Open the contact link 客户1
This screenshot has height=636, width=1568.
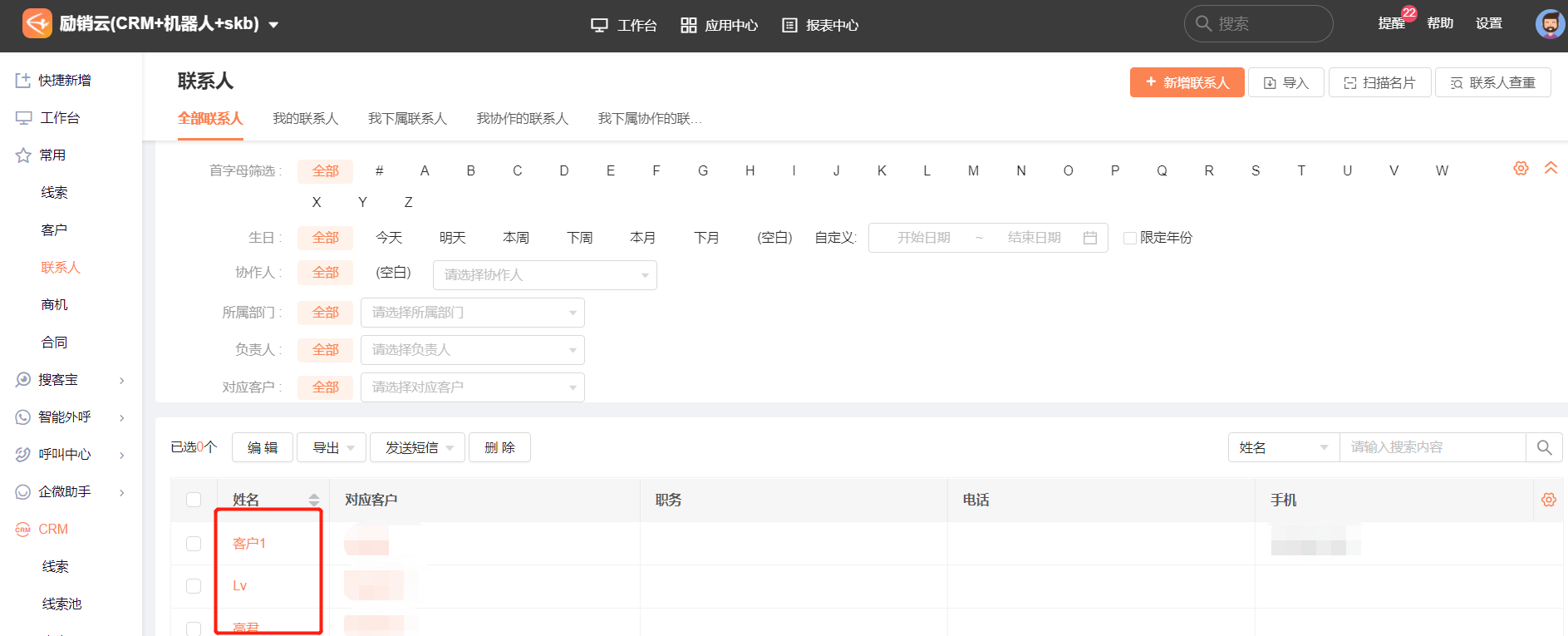coord(248,544)
